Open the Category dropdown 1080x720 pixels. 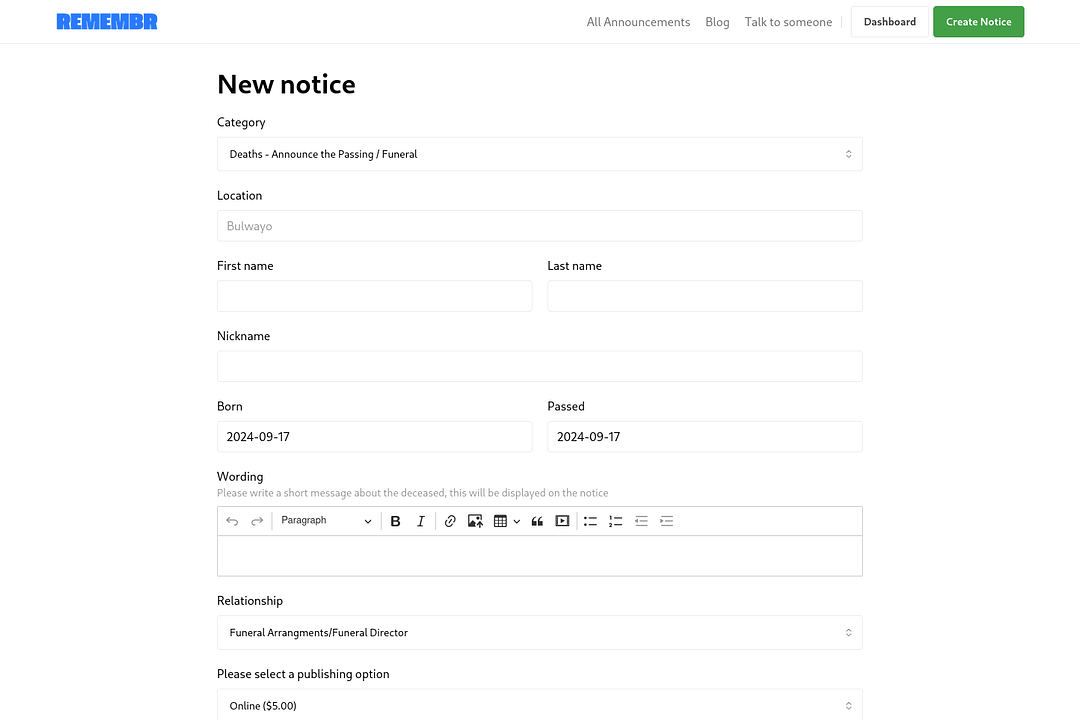[x=539, y=154]
